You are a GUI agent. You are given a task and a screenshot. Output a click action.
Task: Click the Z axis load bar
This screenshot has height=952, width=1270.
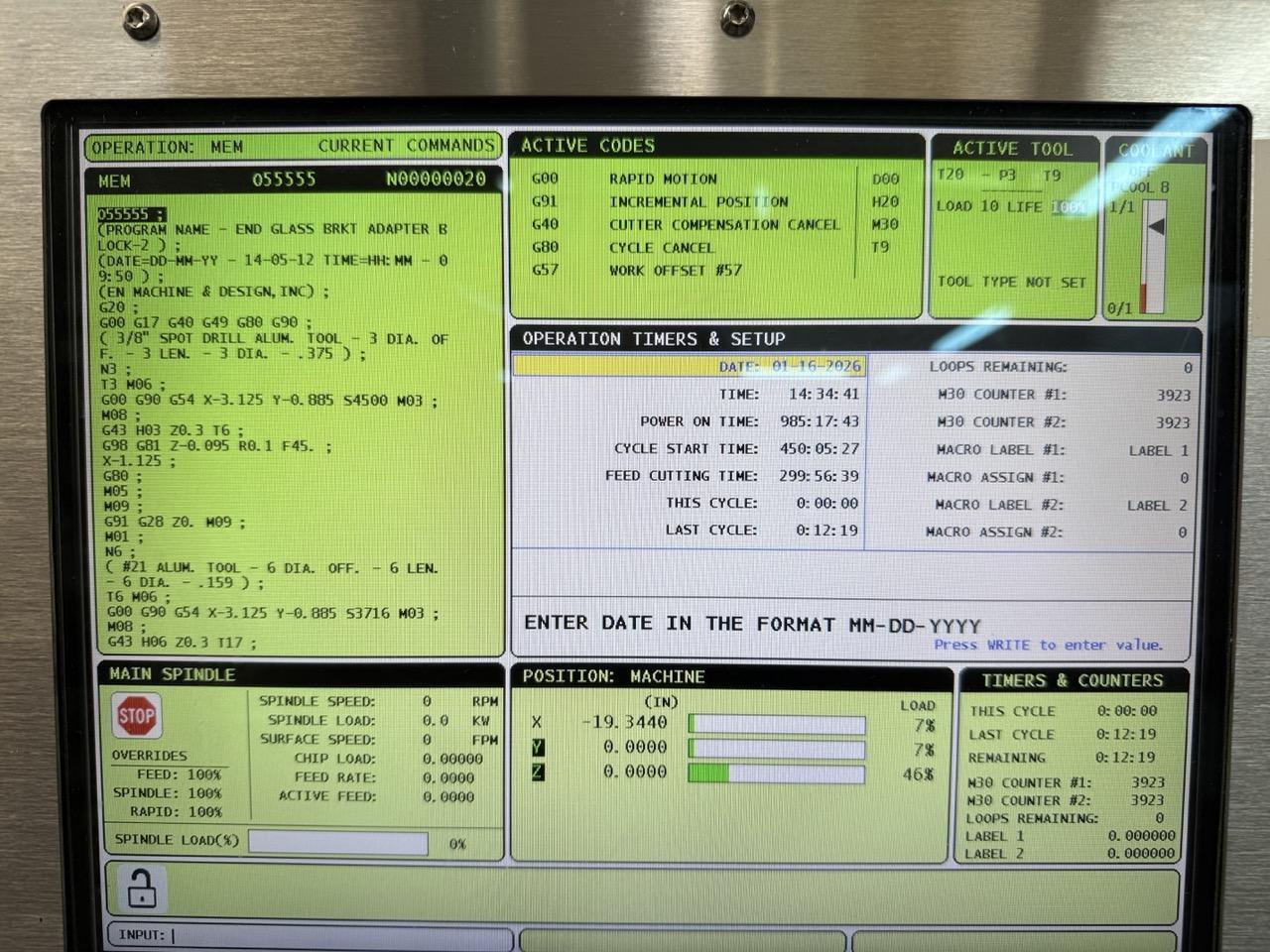[x=776, y=773]
